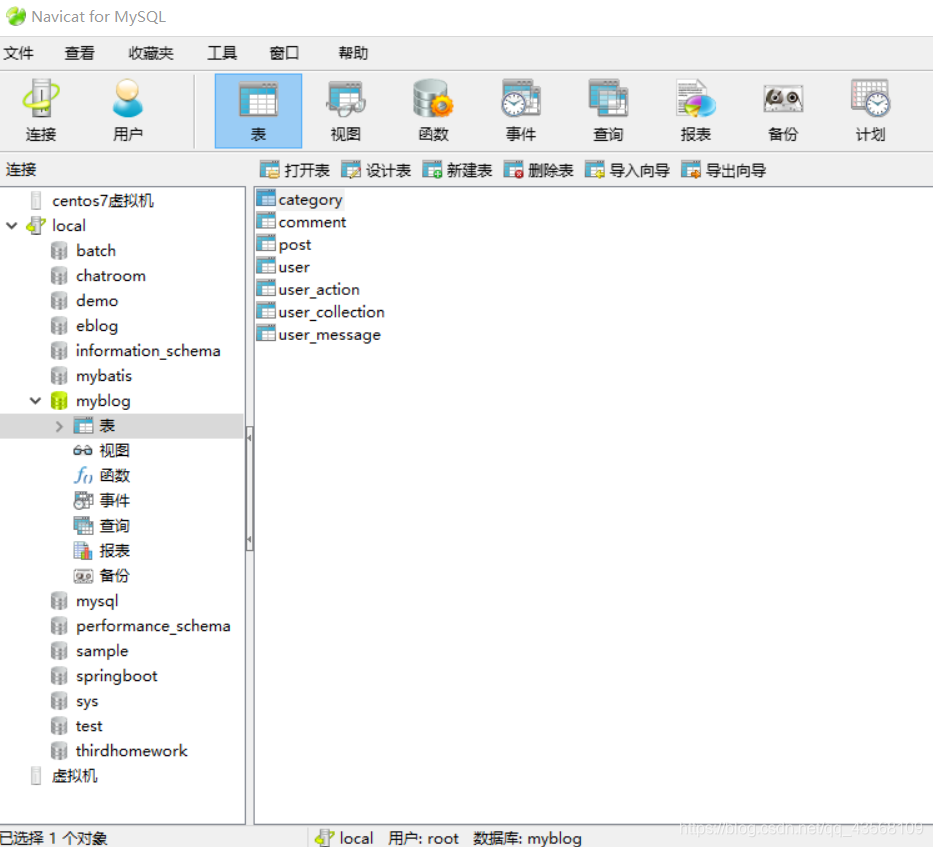
Task: Click the panel splitter collapse handle
Action: (249, 488)
